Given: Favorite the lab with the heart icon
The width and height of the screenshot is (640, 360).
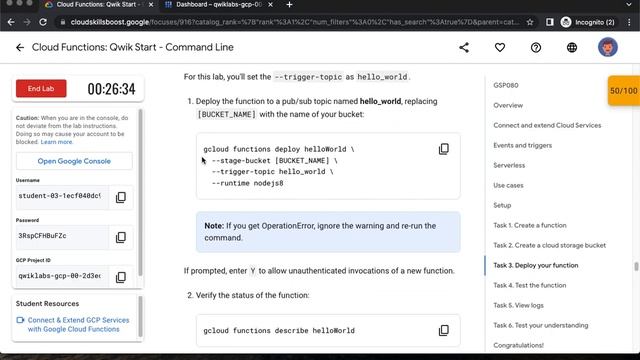Looking at the screenshot, I should tap(500, 47).
